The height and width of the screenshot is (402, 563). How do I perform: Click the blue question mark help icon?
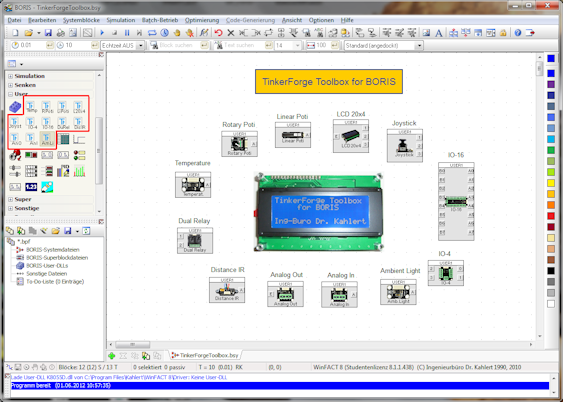tap(517, 33)
